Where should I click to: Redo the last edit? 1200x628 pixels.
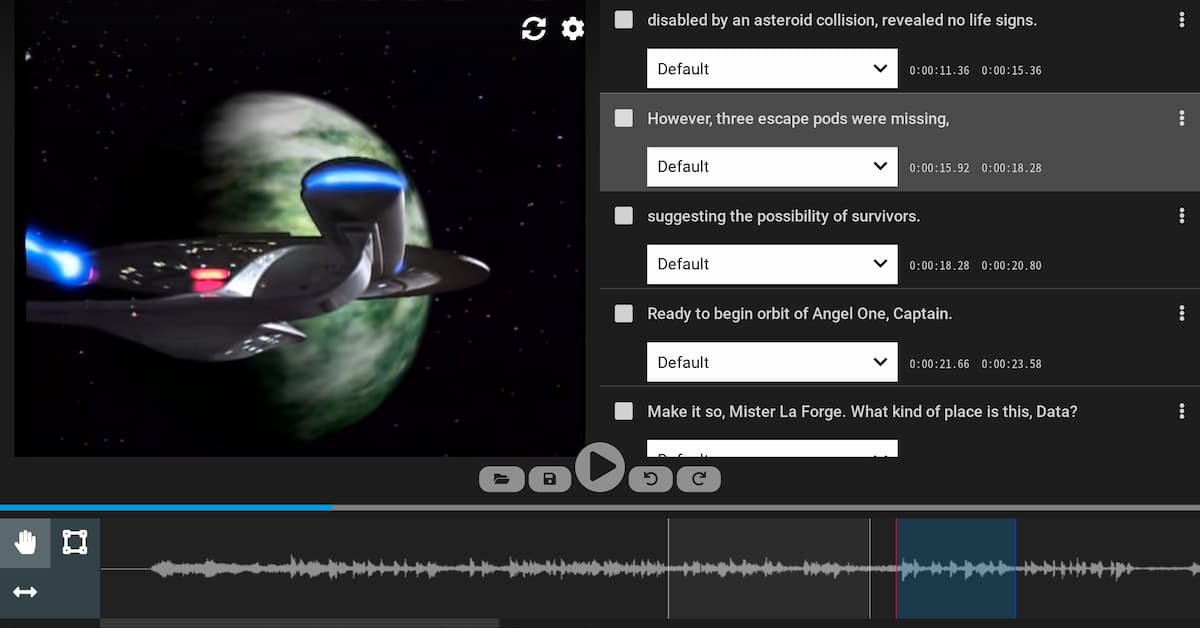pos(699,479)
